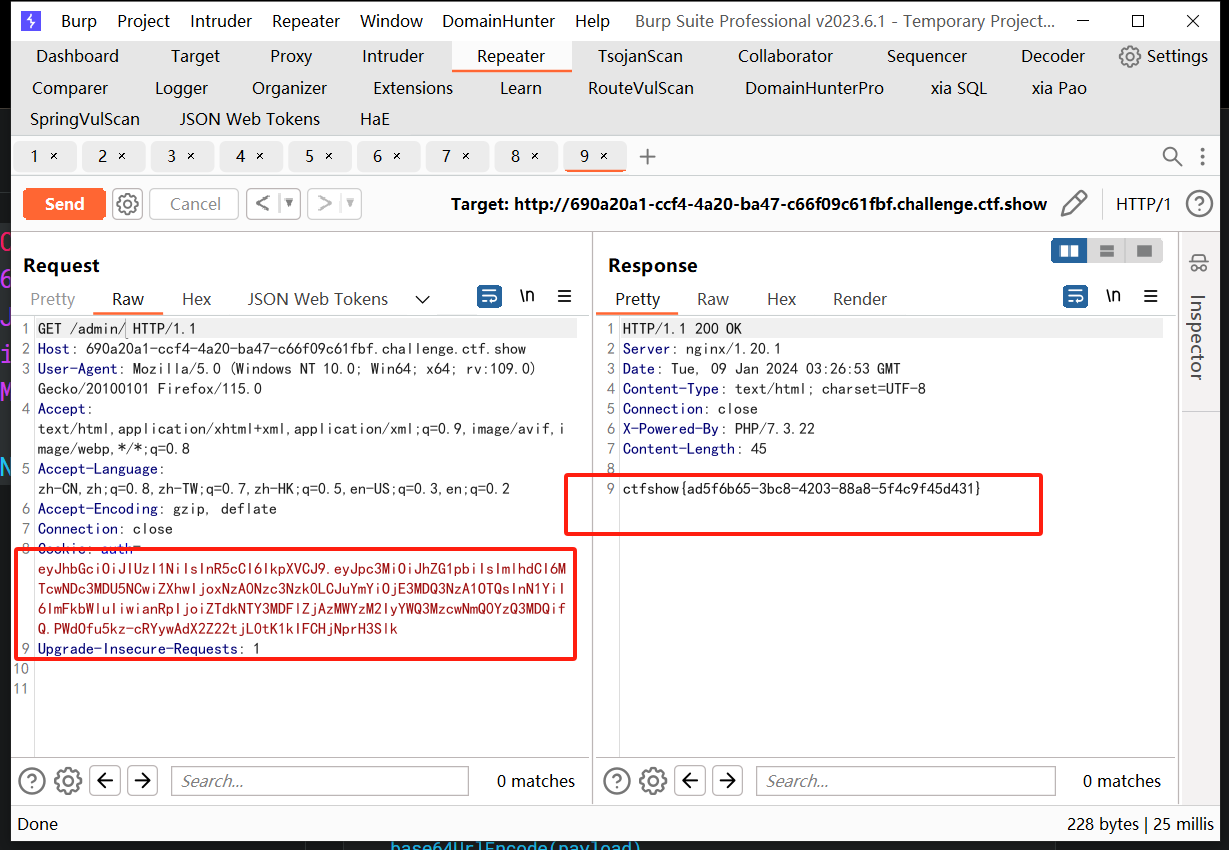
Task: Edit target with the pencil icon
Action: point(1074,204)
